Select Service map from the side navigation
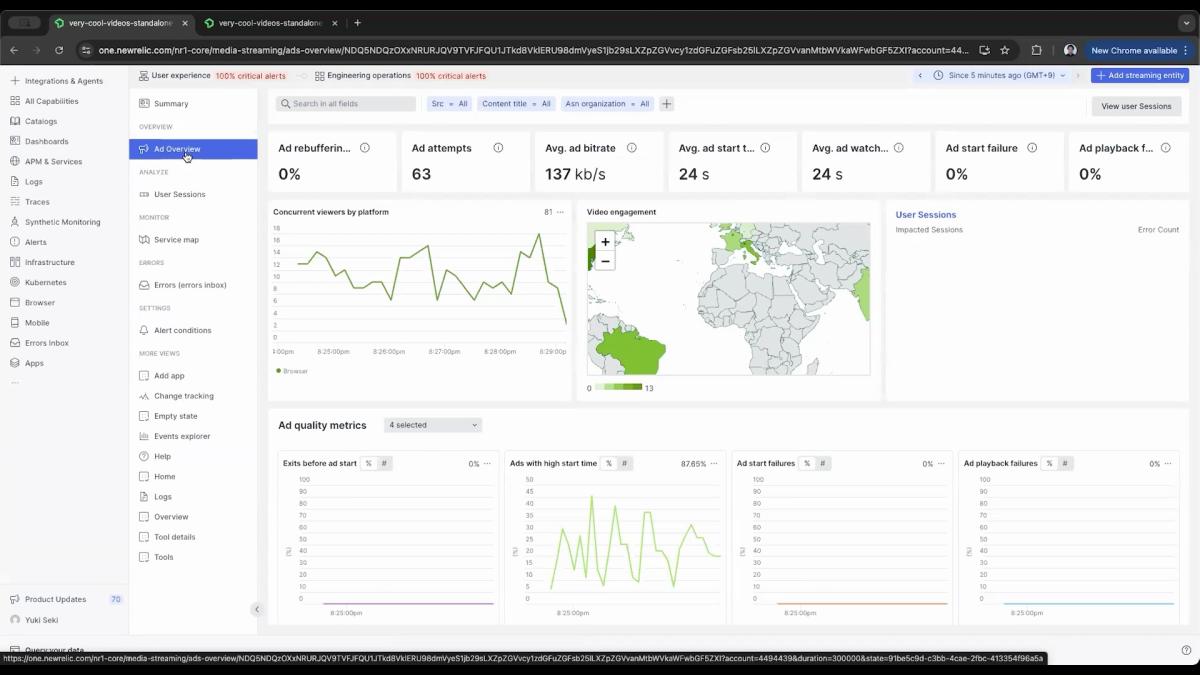Viewport: 1200px width, 675px height. coord(176,240)
